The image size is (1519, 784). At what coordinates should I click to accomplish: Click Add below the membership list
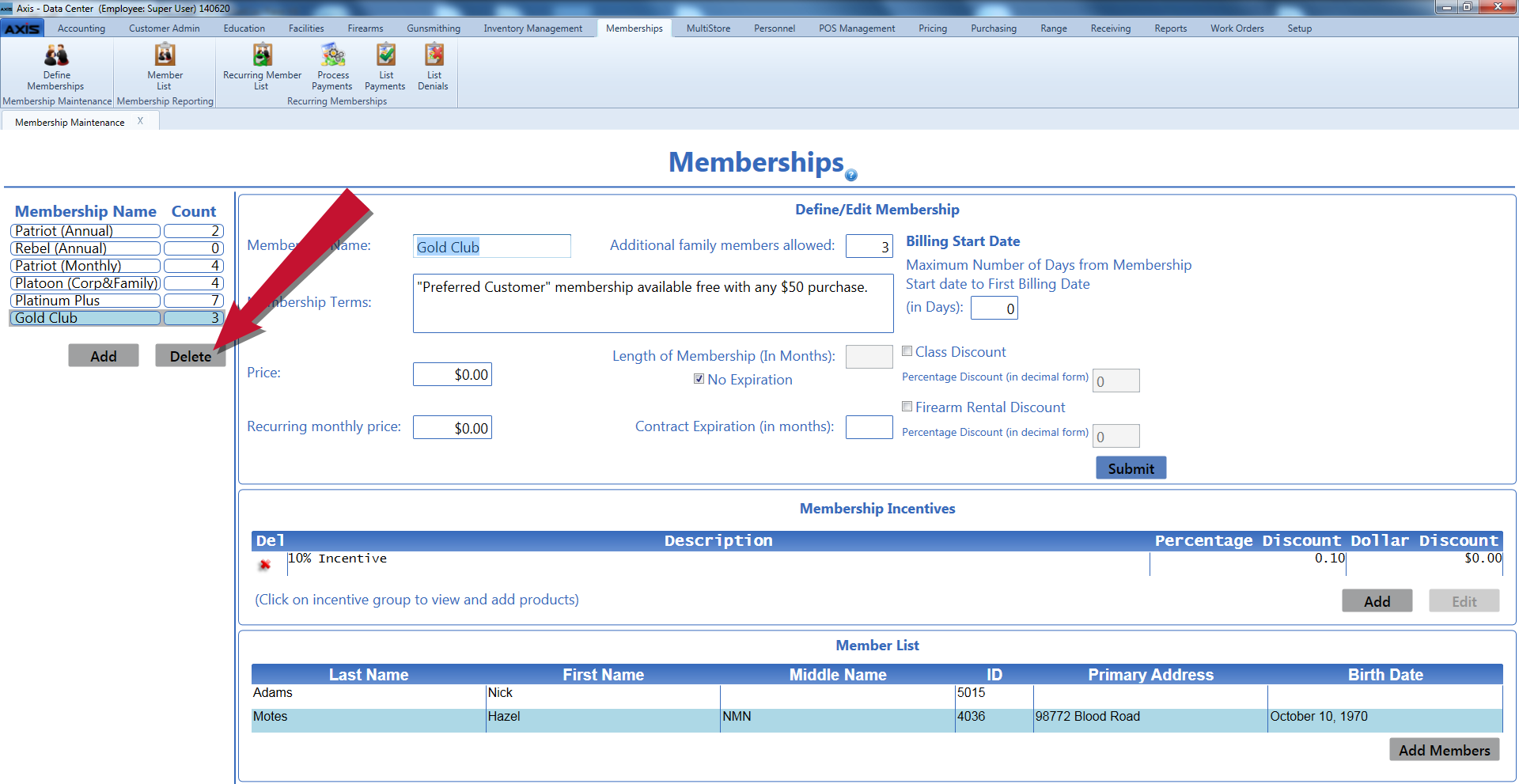[x=104, y=356]
